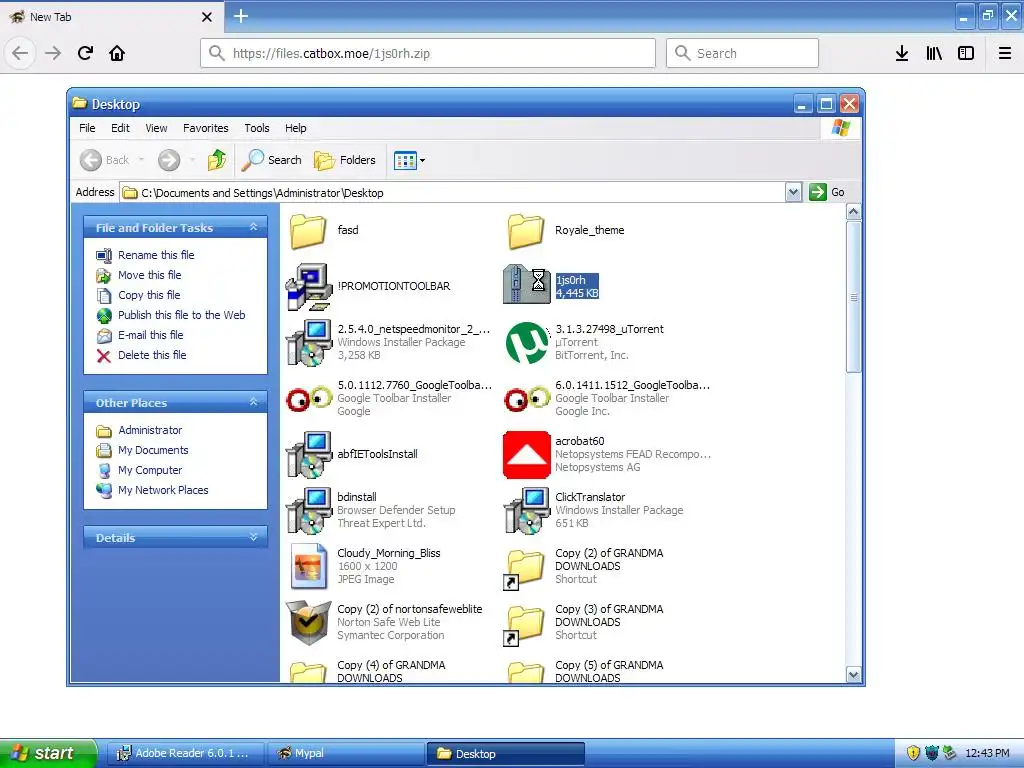Click the Explorer Up folder button
Screen dimensions: 1024x768
click(217, 160)
